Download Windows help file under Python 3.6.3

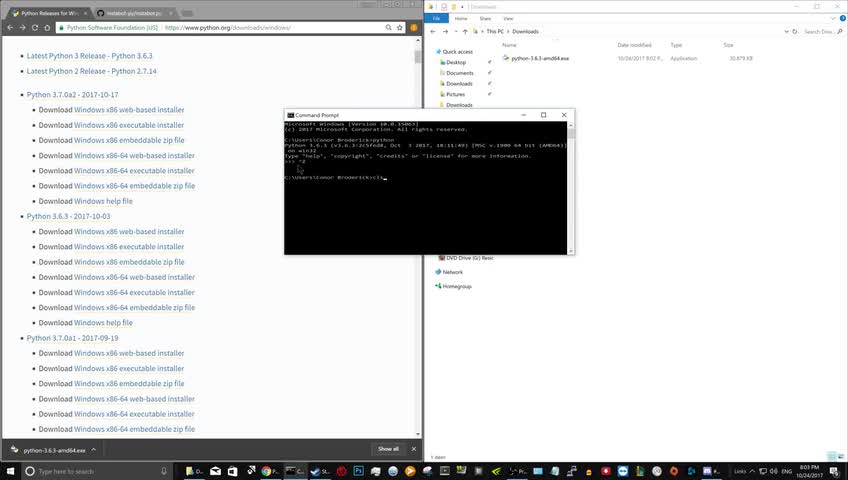tap(103, 323)
